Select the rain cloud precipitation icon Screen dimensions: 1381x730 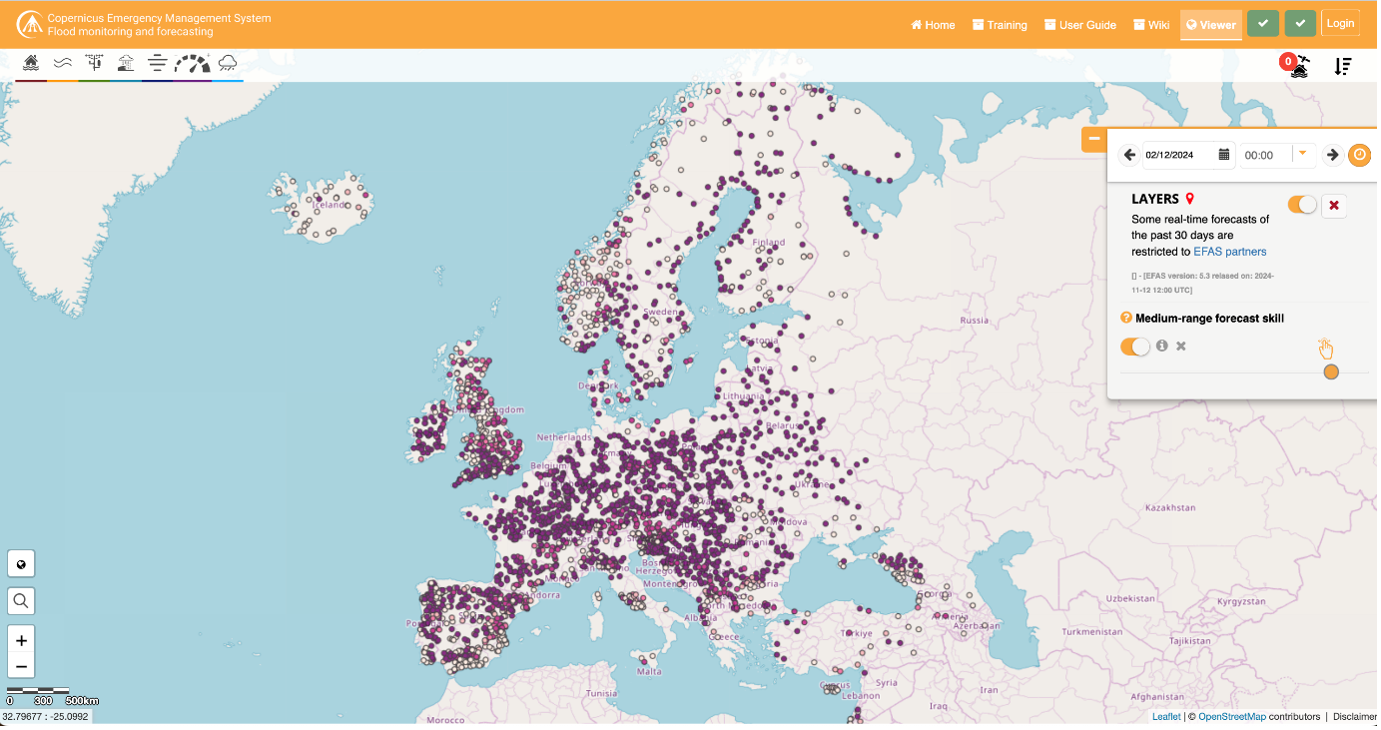point(228,62)
